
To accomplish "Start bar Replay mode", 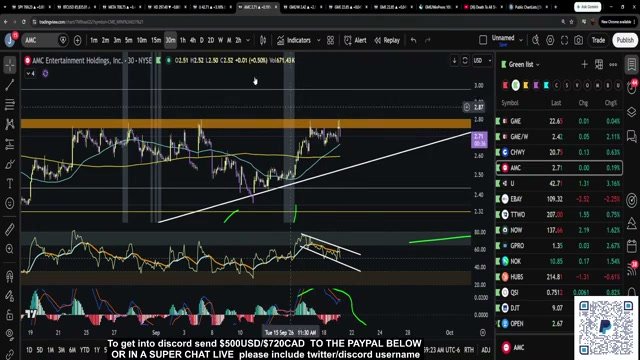I will click(x=387, y=40).
